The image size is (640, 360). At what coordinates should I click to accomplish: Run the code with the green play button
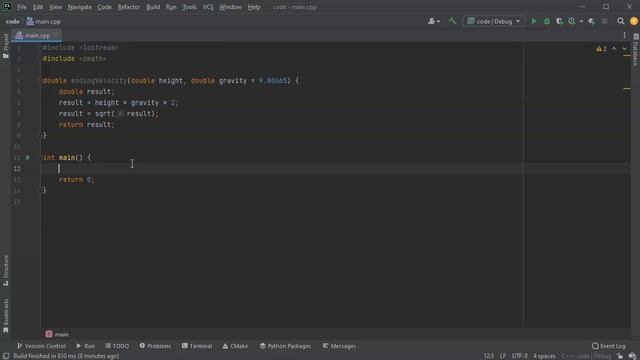point(533,21)
